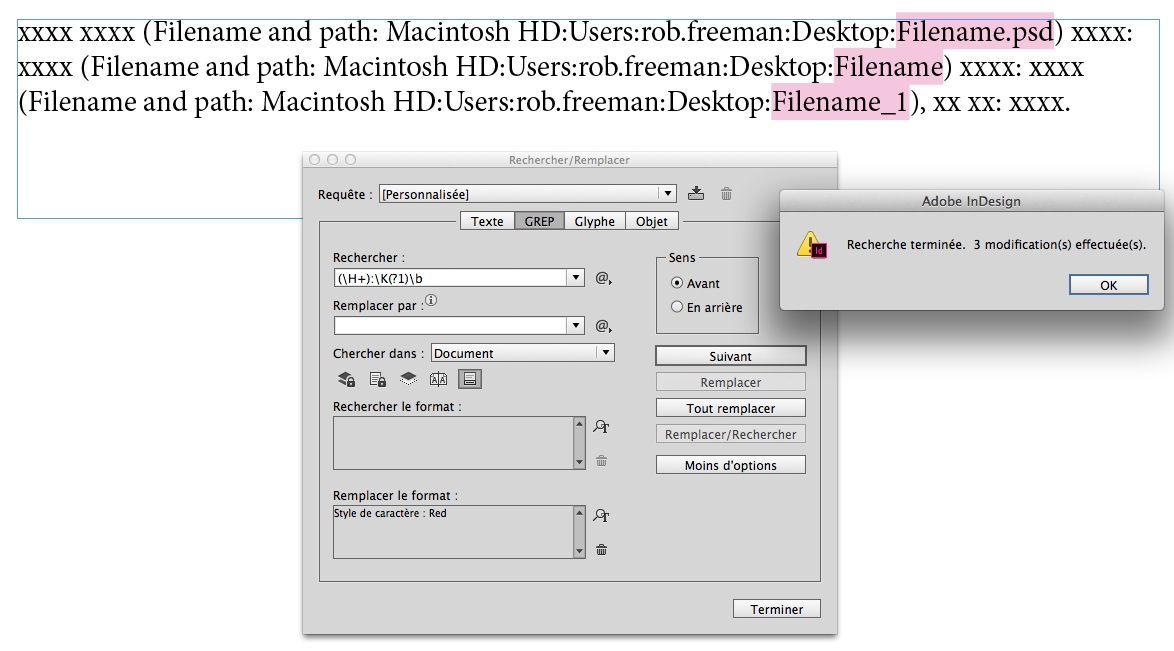The image size is (1174, 651).
Task: Clear Remplacer le format attributes trash icon
Action: tap(601, 550)
